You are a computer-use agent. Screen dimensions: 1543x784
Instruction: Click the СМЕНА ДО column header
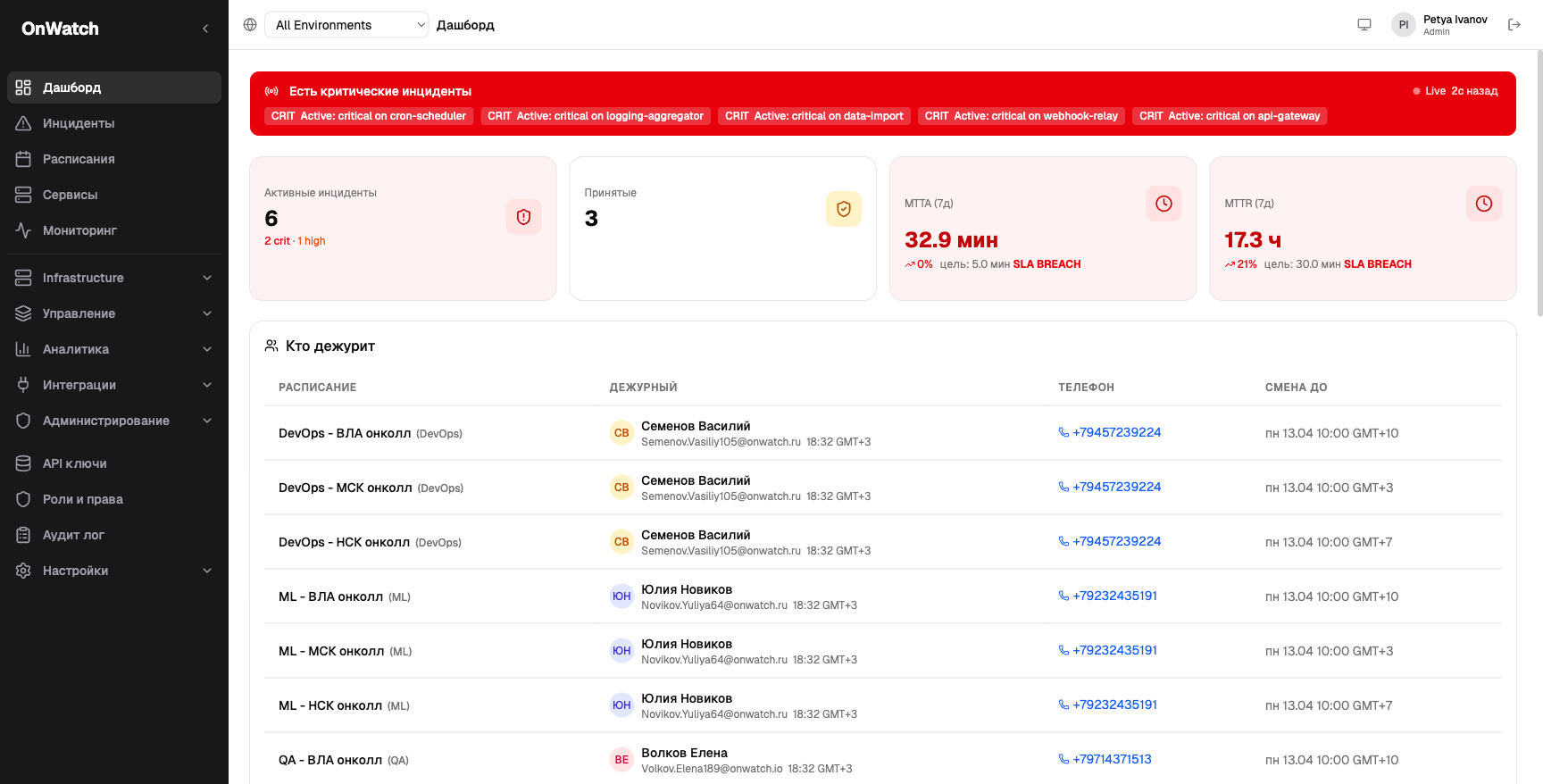click(x=1296, y=388)
